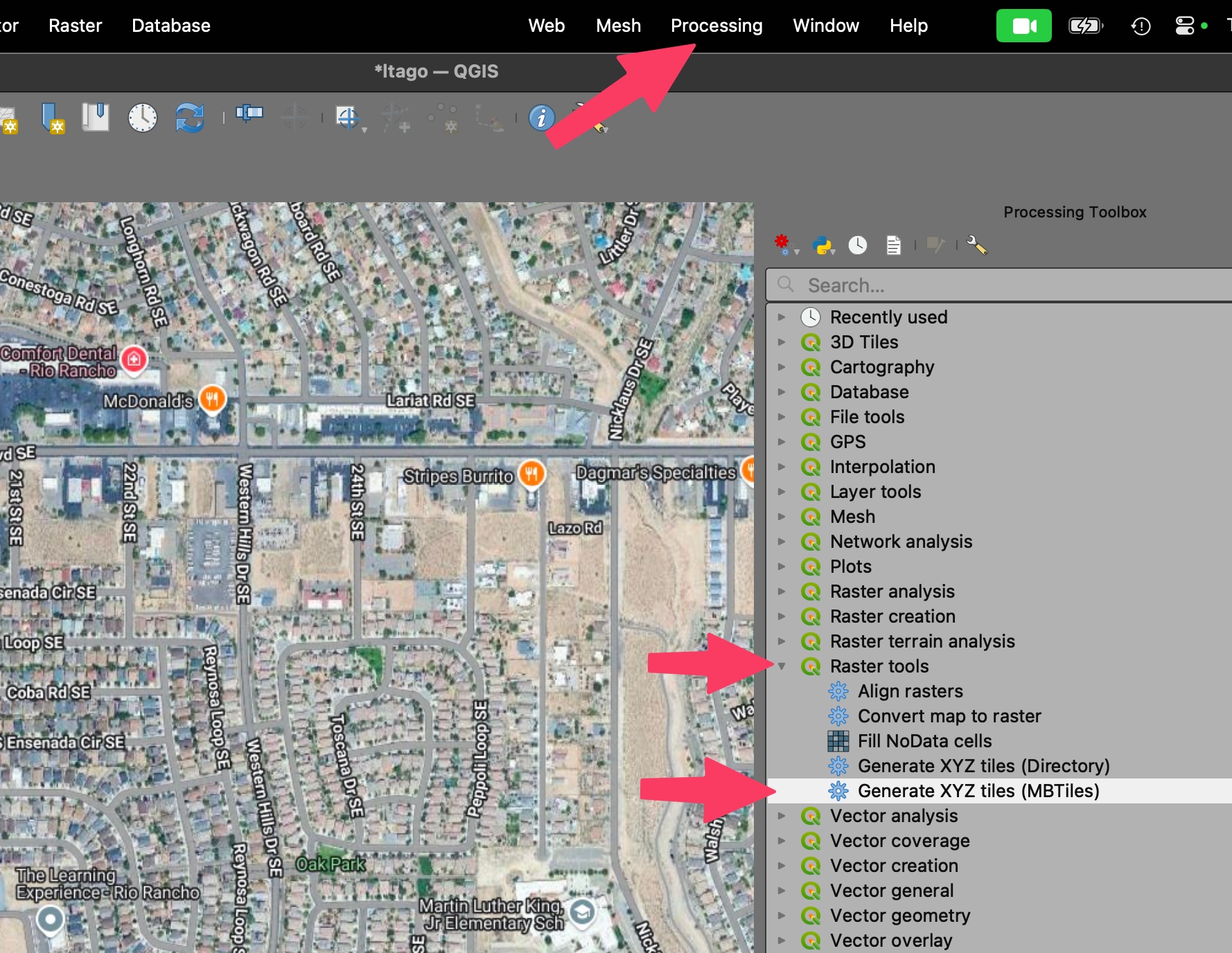The width and height of the screenshot is (1232, 953).
Task: Click the gear icon beside Align rasters
Action: (838, 691)
